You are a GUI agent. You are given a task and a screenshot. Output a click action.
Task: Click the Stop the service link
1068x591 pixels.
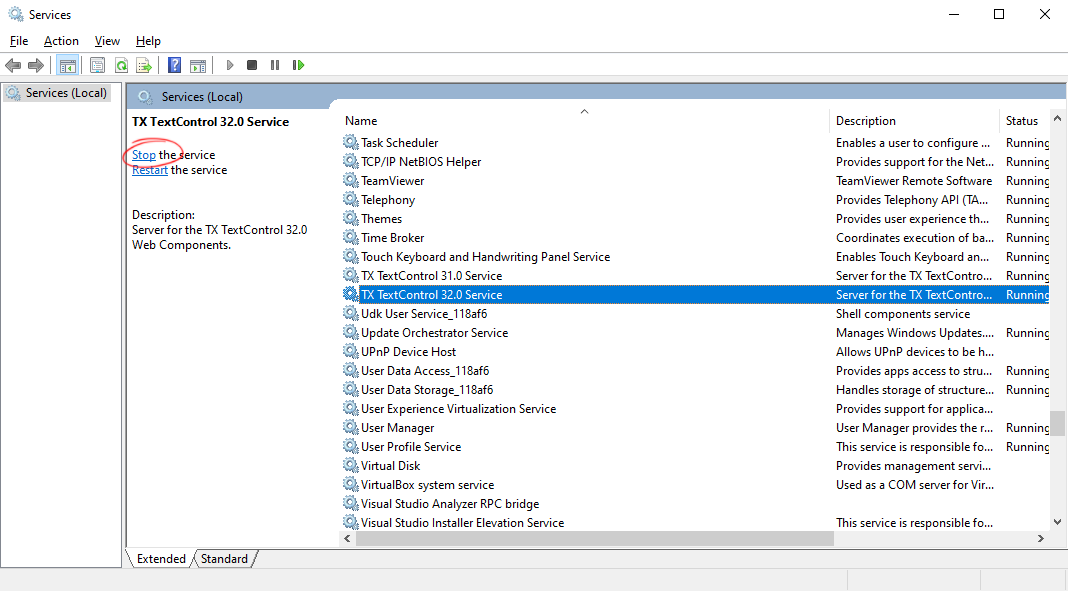pos(144,155)
